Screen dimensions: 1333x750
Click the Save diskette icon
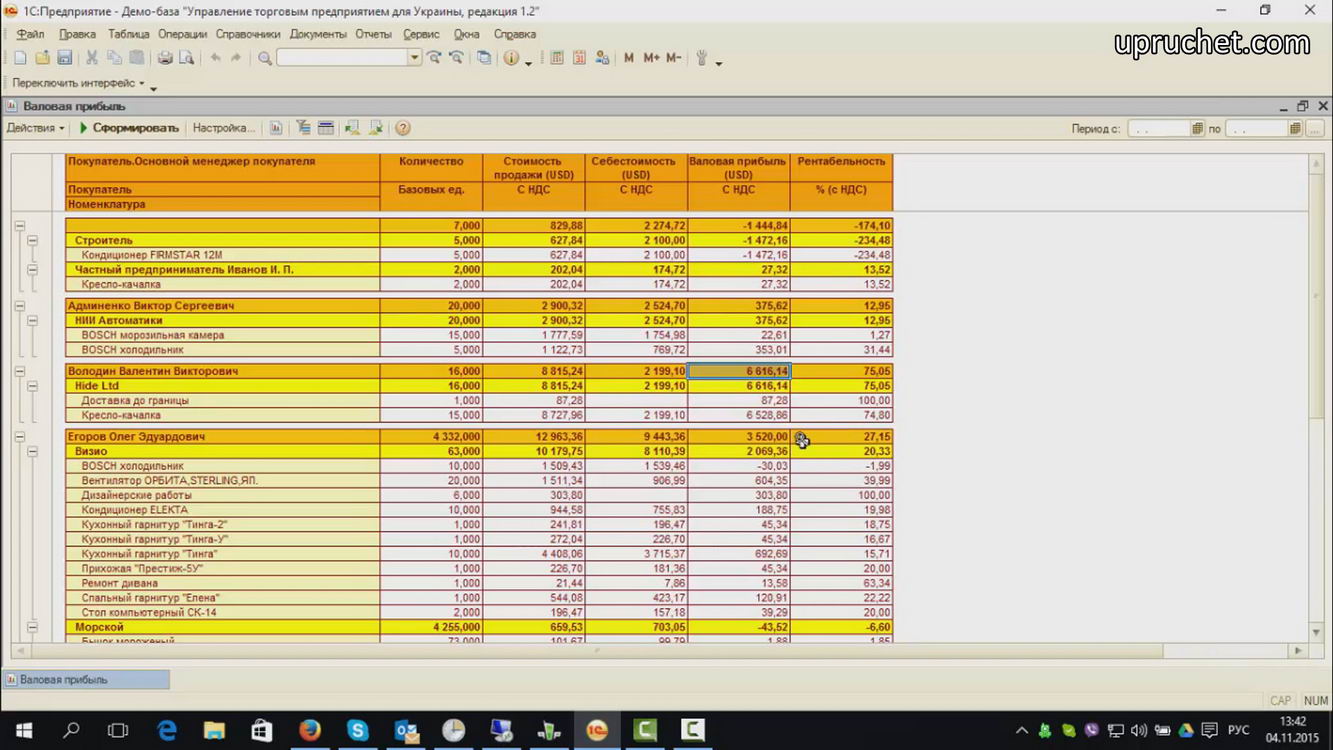65,58
